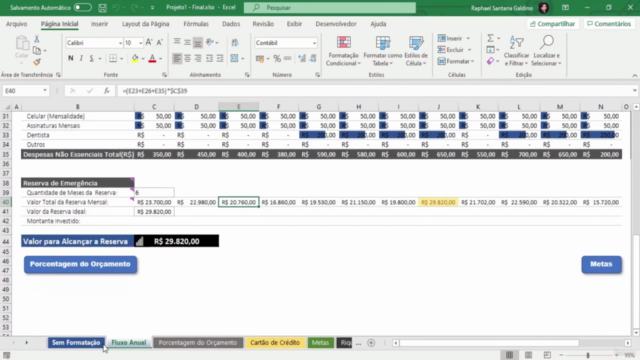Click the Increase Decimal icon
This screenshot has width=640, height=360.
tap(302, 59)
